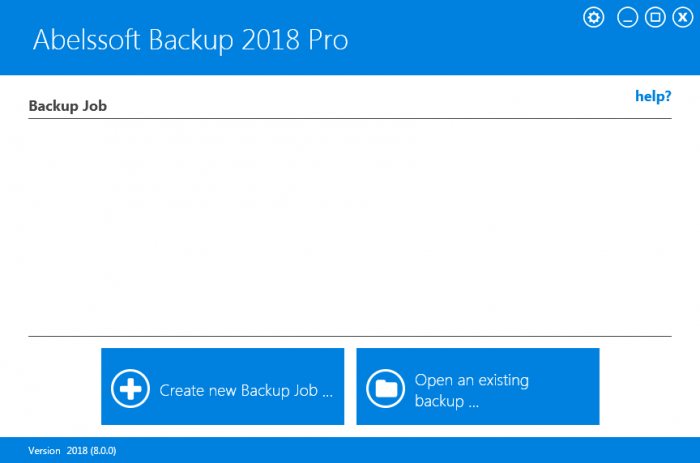Close the Abelssoft Backup window
Image resolution: width=700 pixels, height=463 pixels.
pyautogui.click(x=682, y=18)
